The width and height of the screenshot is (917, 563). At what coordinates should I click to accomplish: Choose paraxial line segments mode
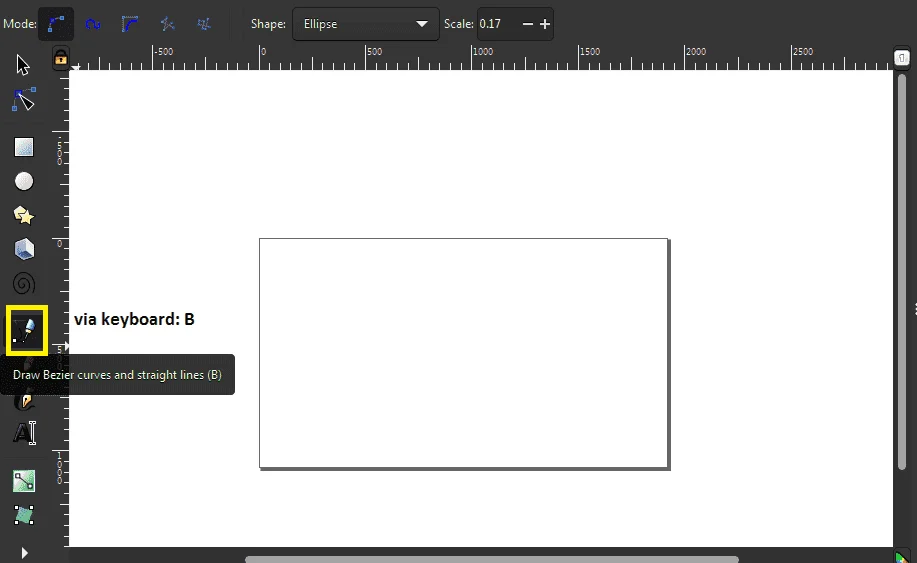click(204, 24)
